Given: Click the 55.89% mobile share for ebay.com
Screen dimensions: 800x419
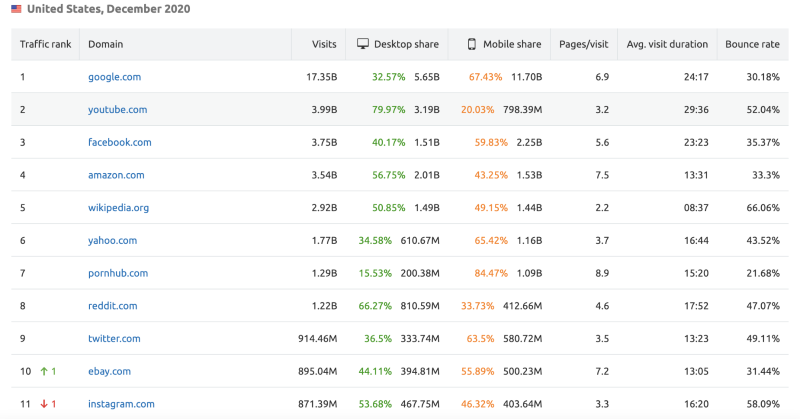Looking at the screenshot, I should (478, 371).
